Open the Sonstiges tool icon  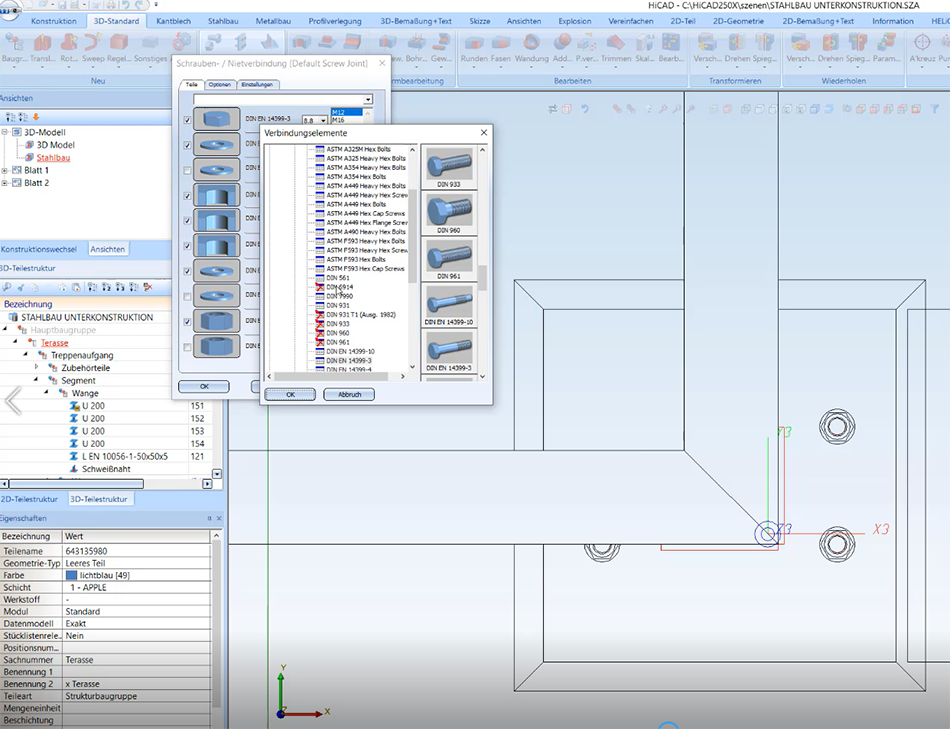pyautogui.click(x=150, y=42)
